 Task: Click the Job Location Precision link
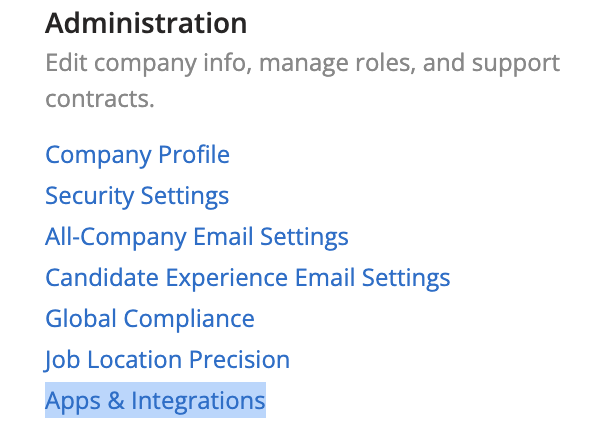tap(167, 360)
